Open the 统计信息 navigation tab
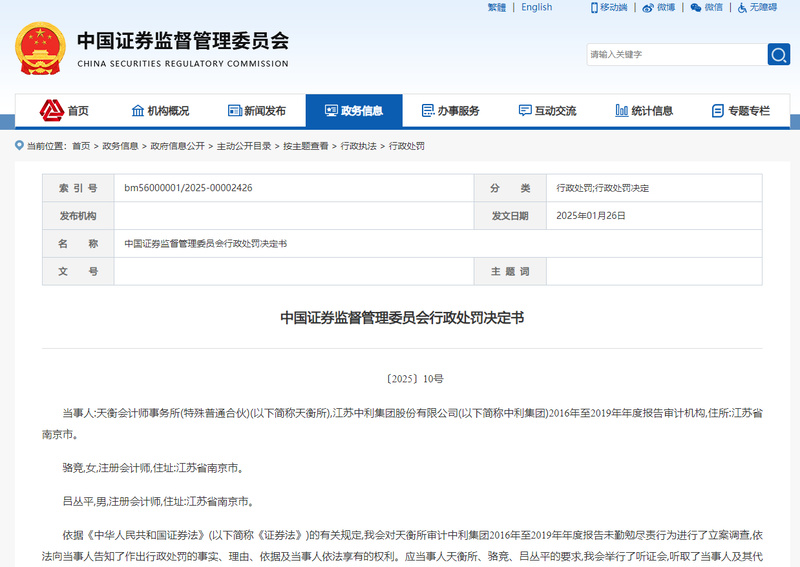This screenshot has width=800, height=567. [644, 110]
